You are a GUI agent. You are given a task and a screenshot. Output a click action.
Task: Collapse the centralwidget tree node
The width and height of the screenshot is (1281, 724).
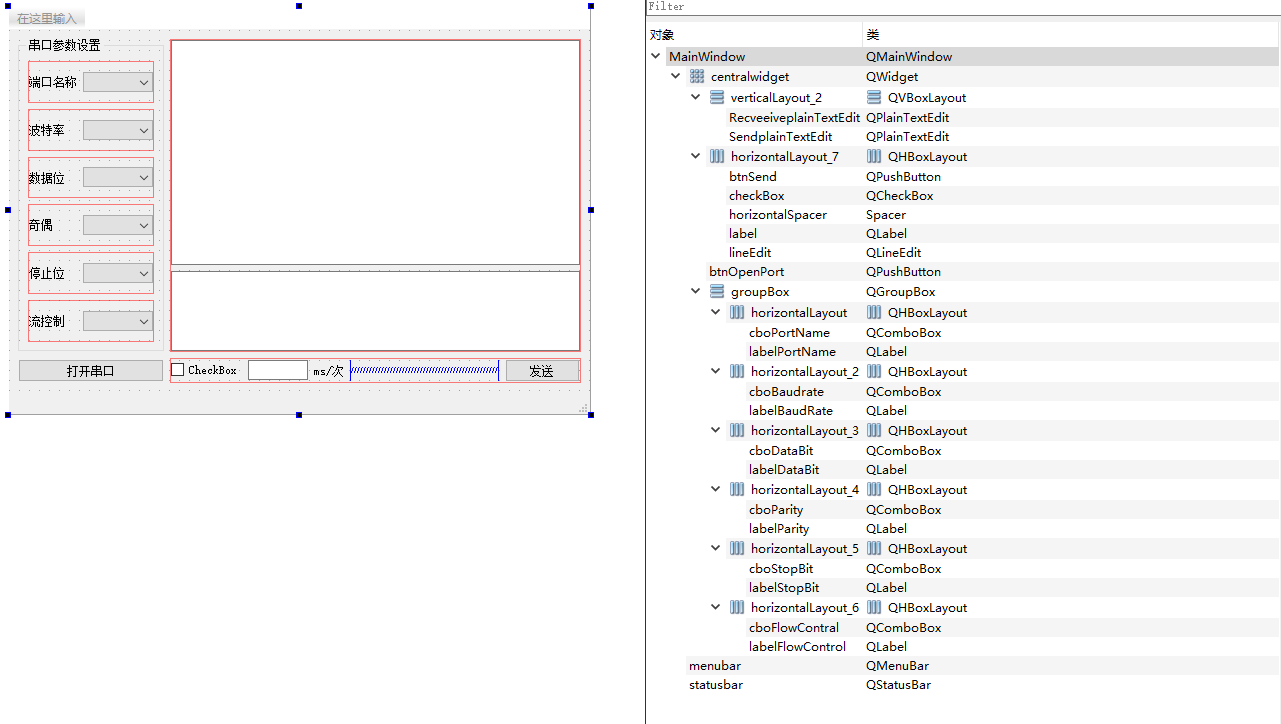point(676,77)
